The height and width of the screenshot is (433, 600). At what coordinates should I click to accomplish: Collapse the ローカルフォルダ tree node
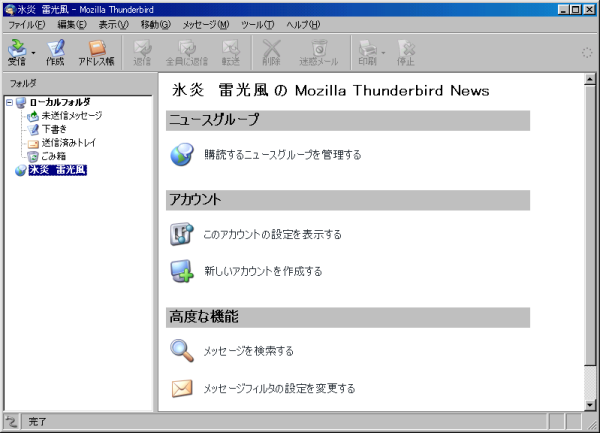[x=10, y=103]
